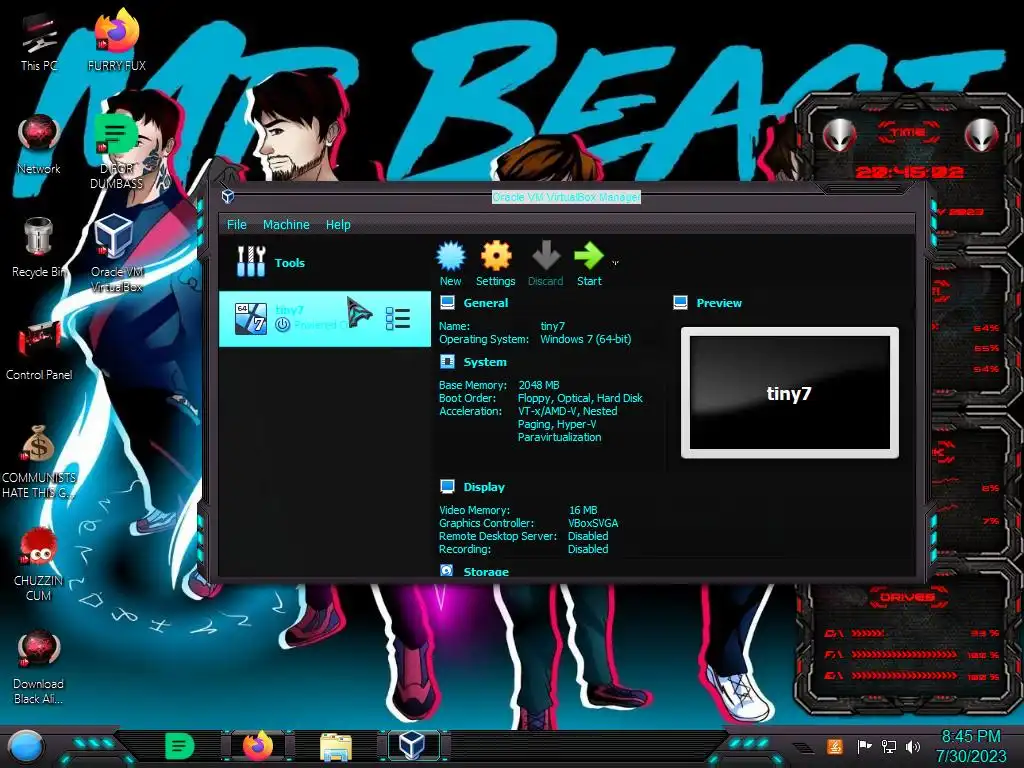Click the System section header

[x=485, y=362]
